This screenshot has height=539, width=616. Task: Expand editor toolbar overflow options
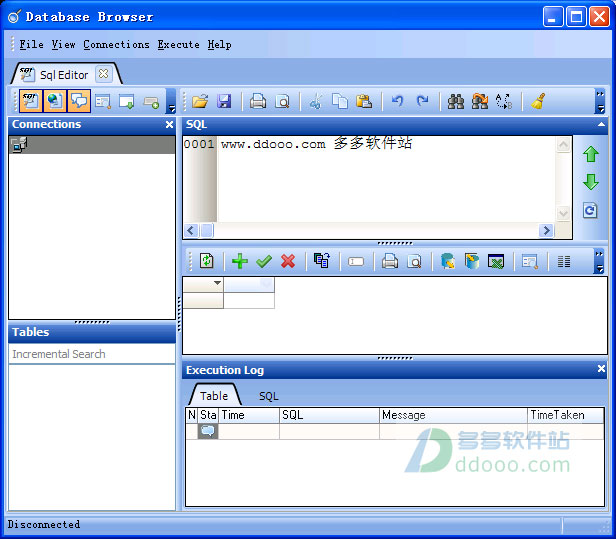point(600,101)
